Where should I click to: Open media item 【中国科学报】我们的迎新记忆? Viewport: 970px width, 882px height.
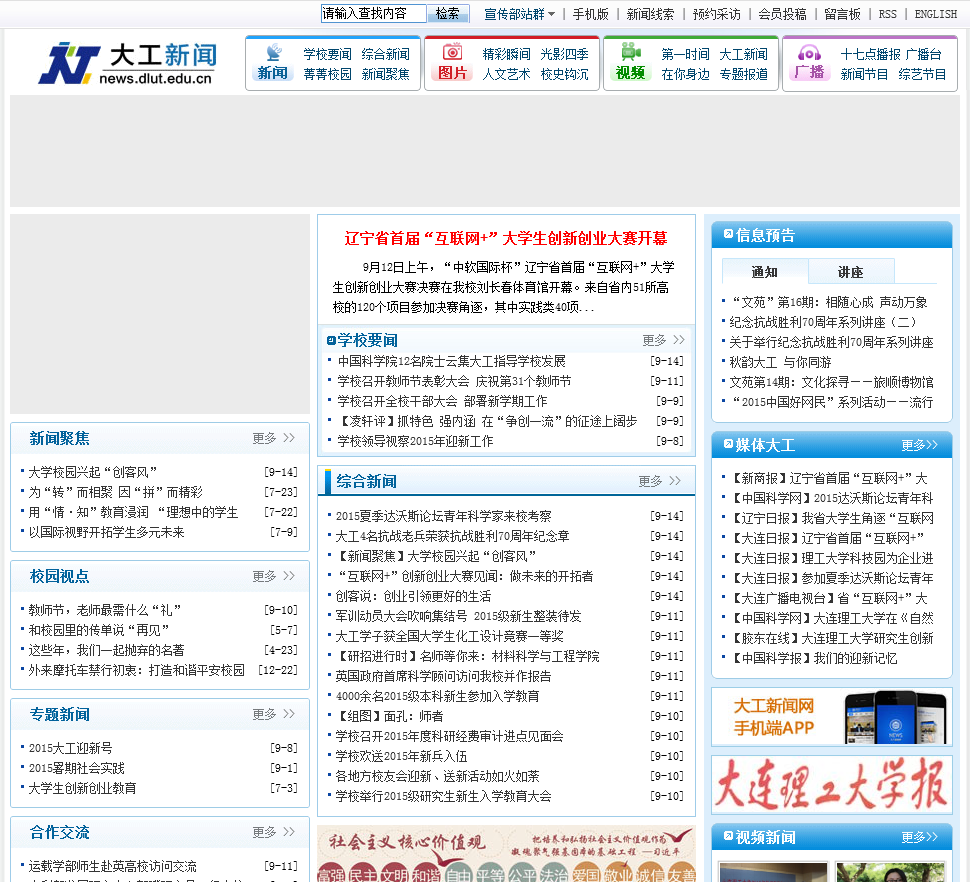click(x=813, y=659)
